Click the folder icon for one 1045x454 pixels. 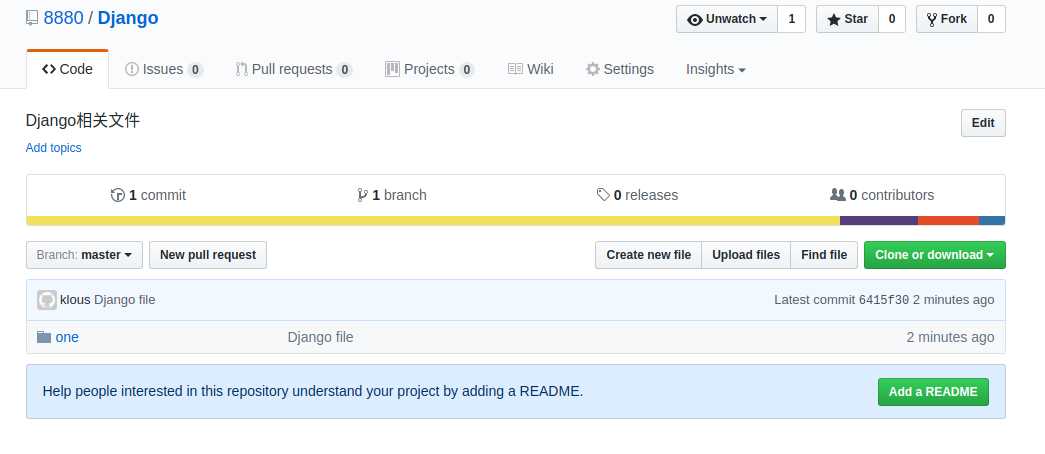click(44, 337)
